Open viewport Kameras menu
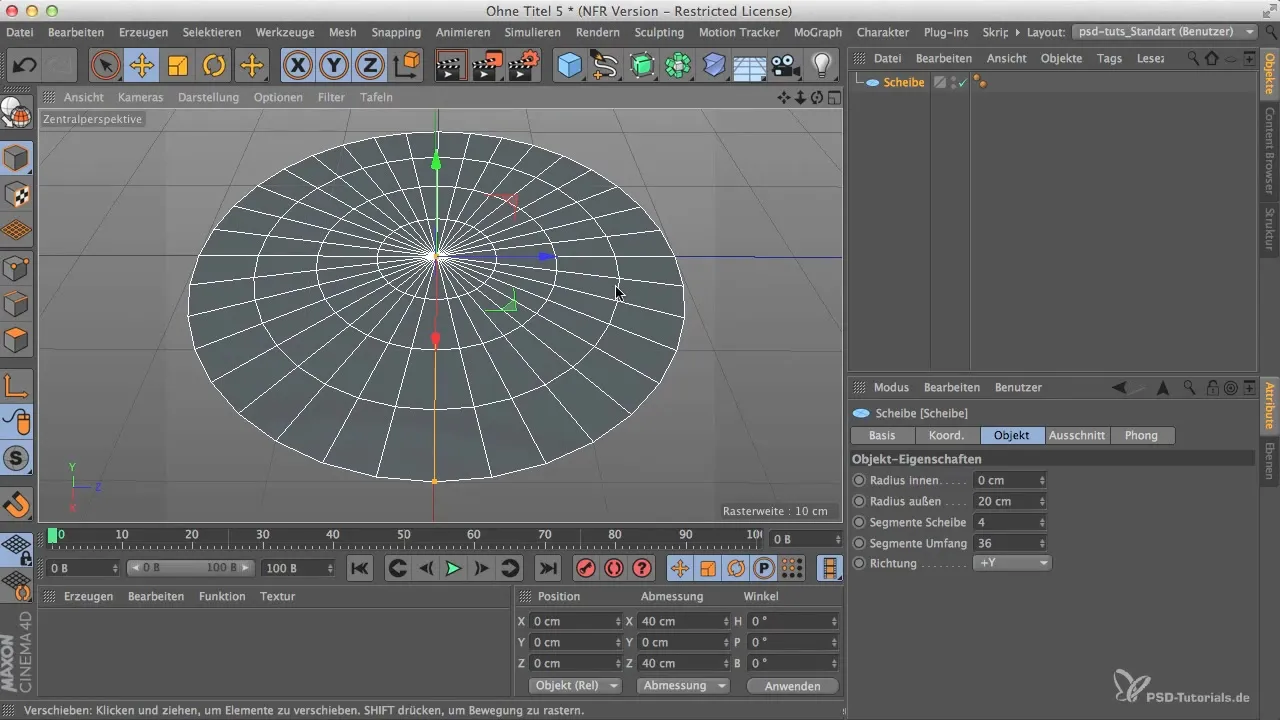 pos(140,97)
